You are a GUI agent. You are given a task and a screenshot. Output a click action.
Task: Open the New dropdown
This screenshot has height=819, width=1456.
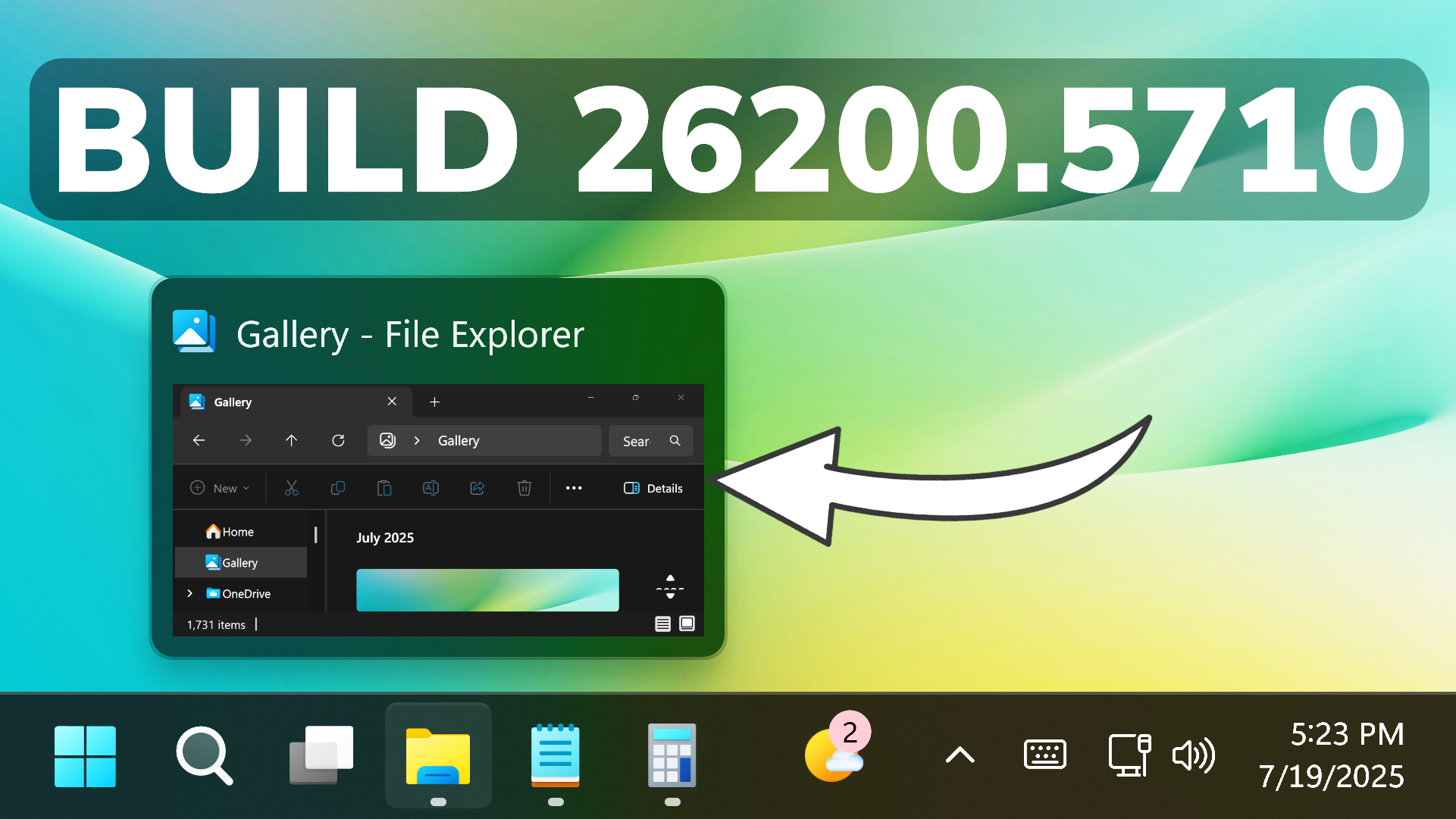point(220,488)
